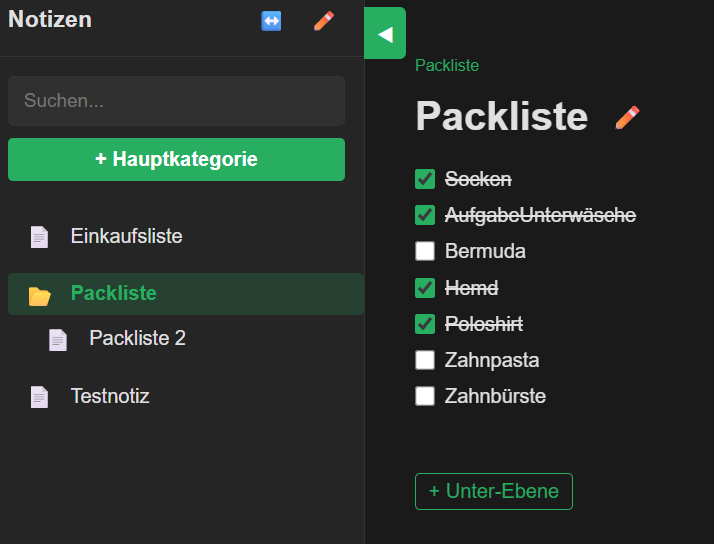
Task: Focus the Suchen search field
Action: (176, 101)
